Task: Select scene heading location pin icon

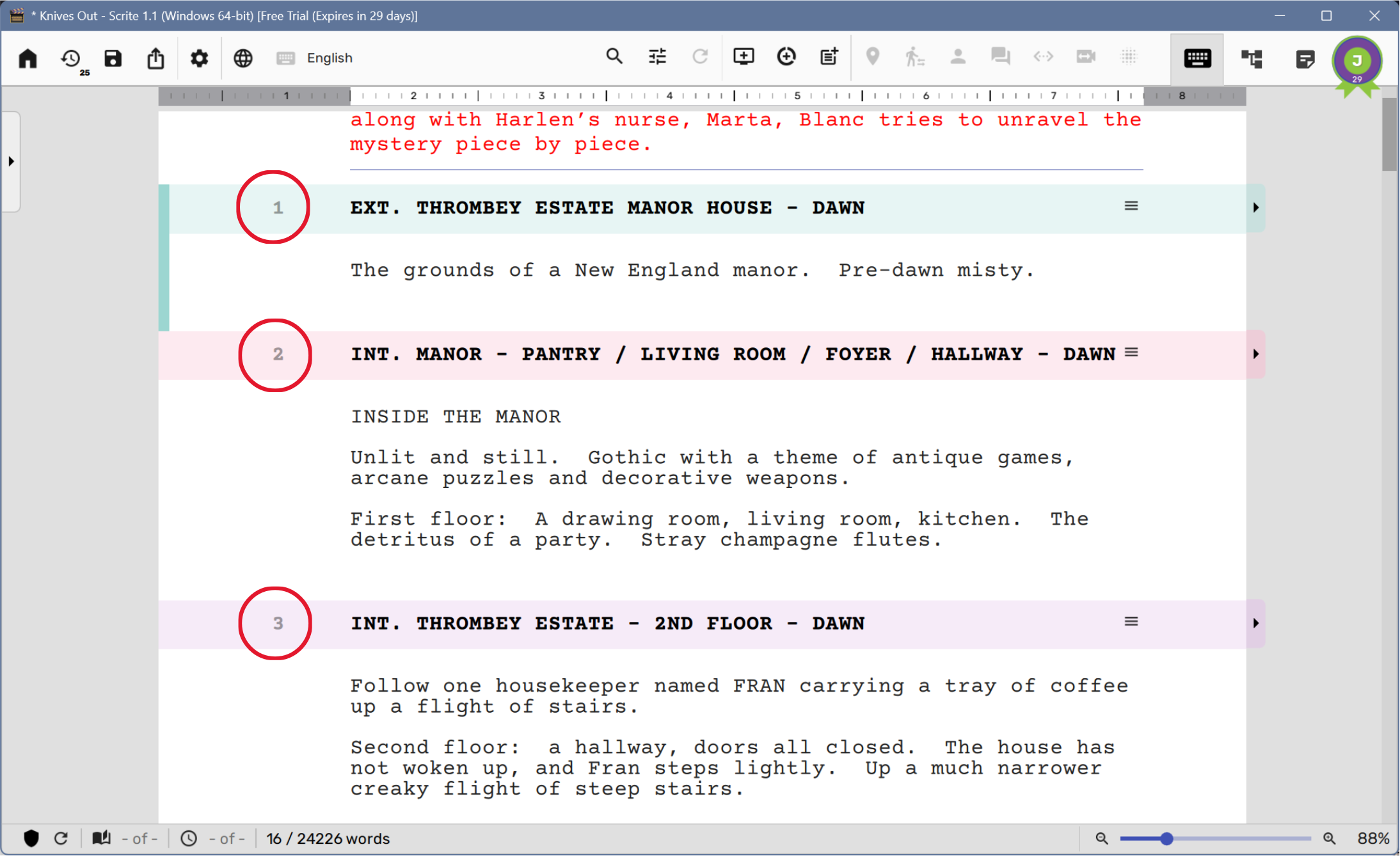Action: (872, 57)
